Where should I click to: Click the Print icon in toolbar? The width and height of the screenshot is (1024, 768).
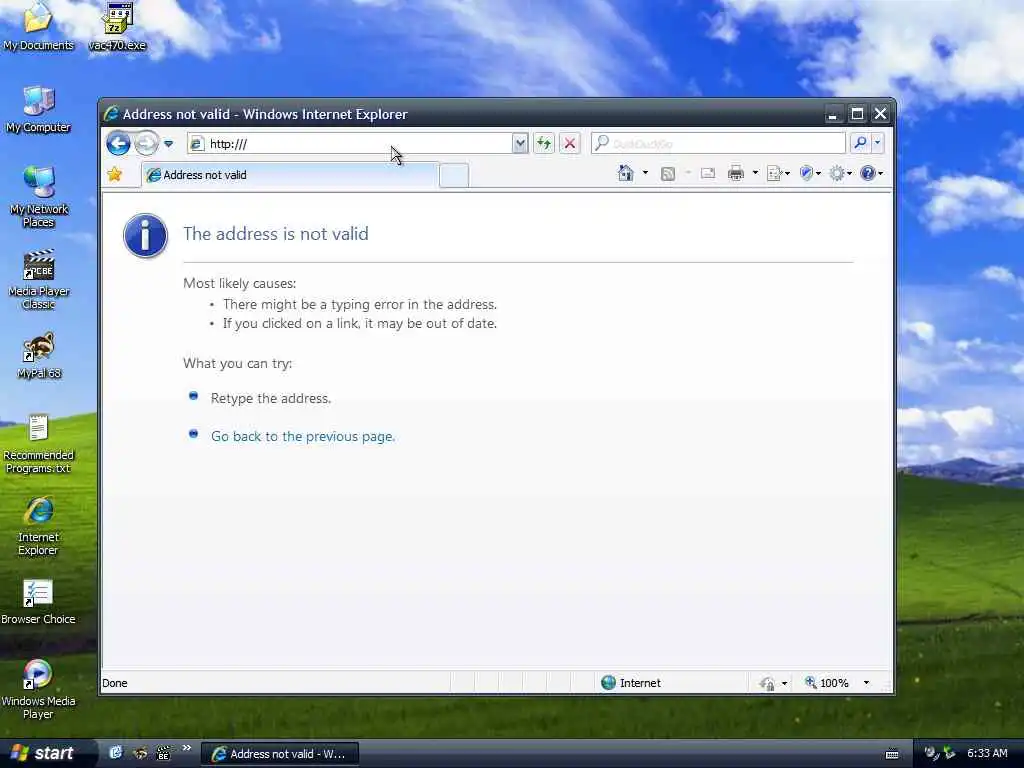736,173
